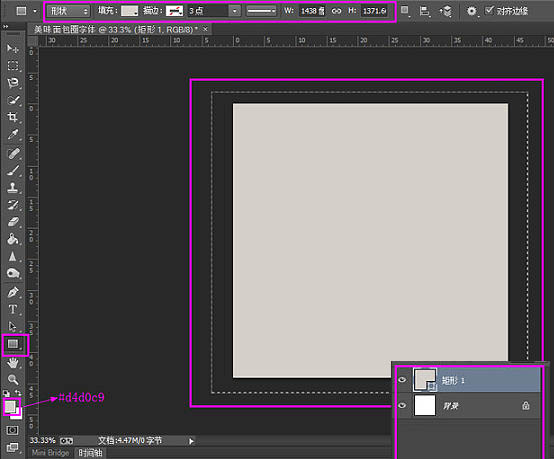554x459 pixels.
Task: Open the 形状 tool mode dropdown
Action: [68, 11]
